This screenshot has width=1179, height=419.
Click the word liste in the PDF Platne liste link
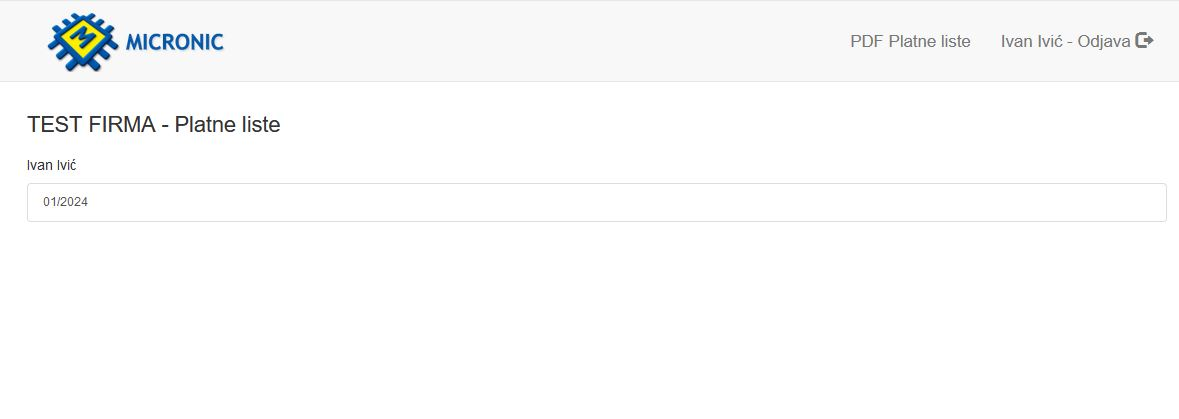[953, 41]
